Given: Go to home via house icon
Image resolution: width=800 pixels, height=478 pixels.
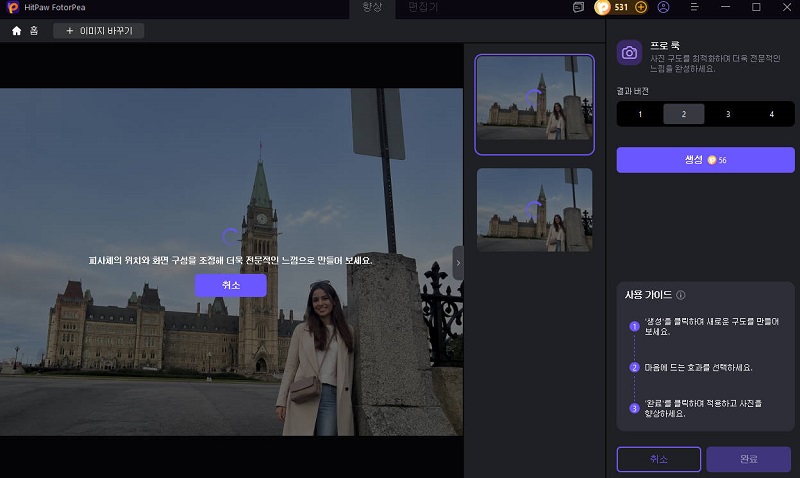Looking at the screenshot, I should (16, 31).
